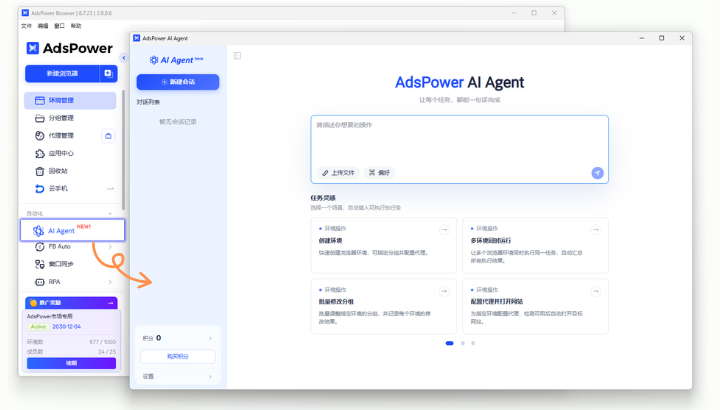Expand the 设置 row chevron
The image size is (720, 410).
tap(210, 376)
